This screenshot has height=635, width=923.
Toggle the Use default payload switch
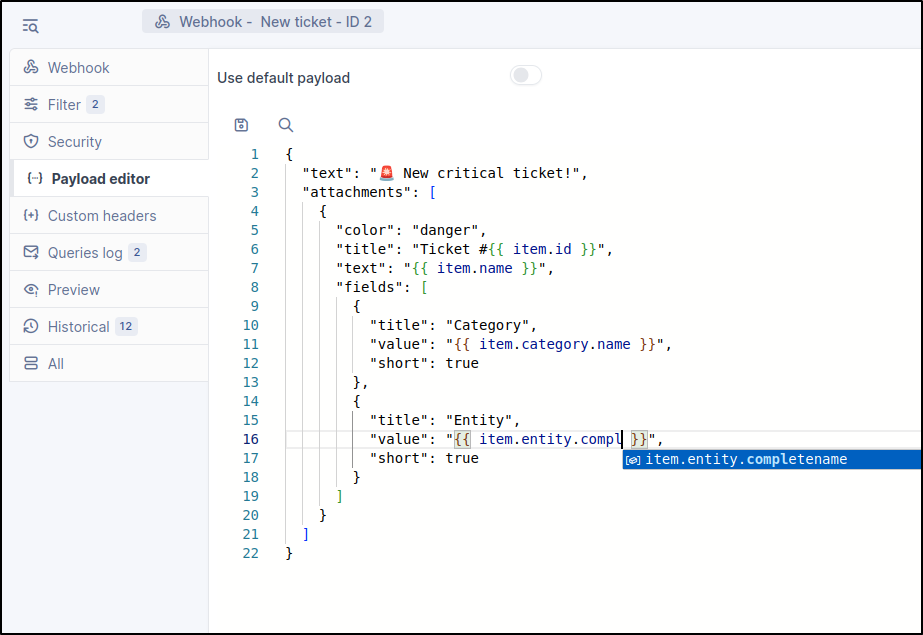tap(526, 76)
